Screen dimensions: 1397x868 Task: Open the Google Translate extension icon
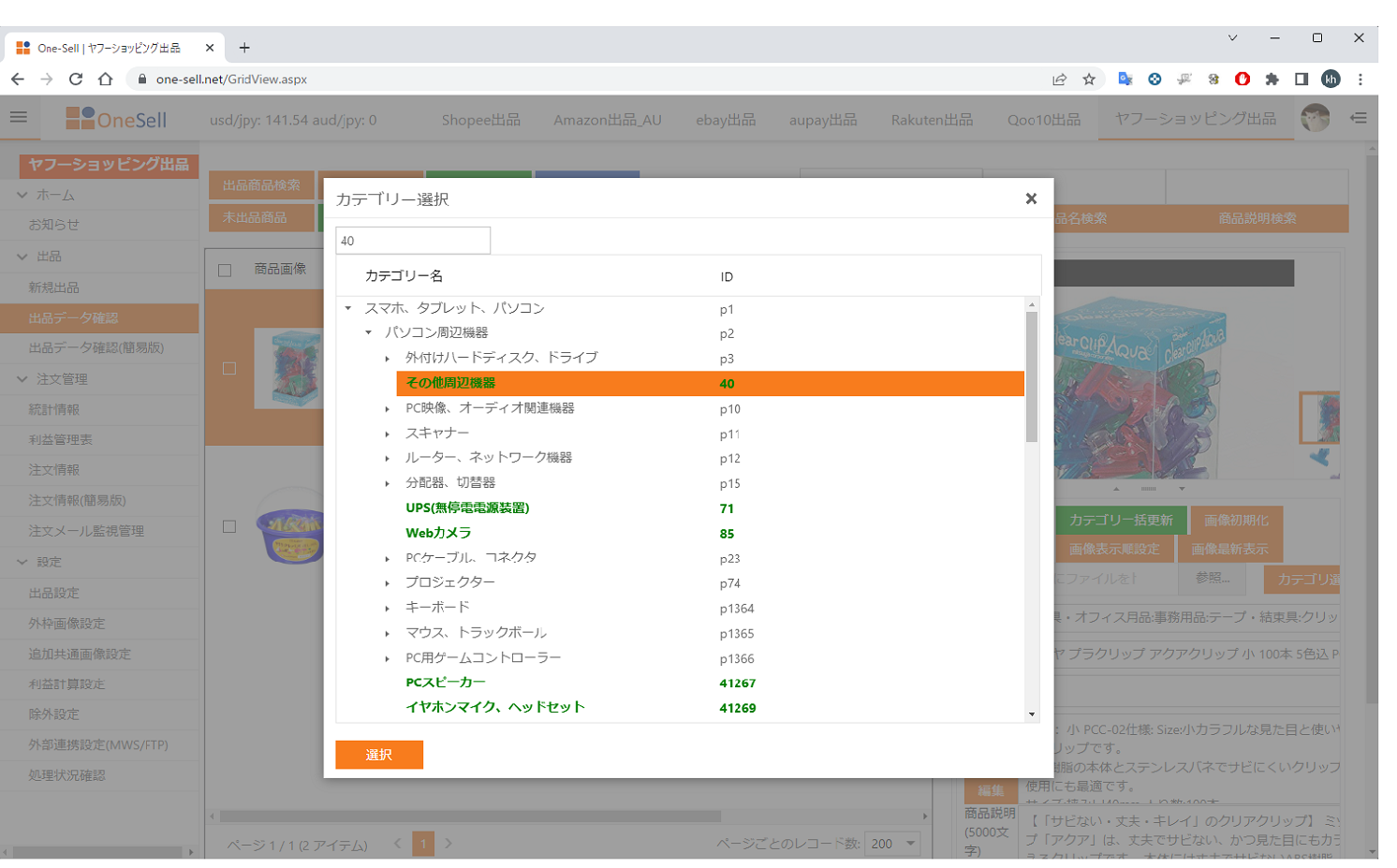pos(1125,80)
